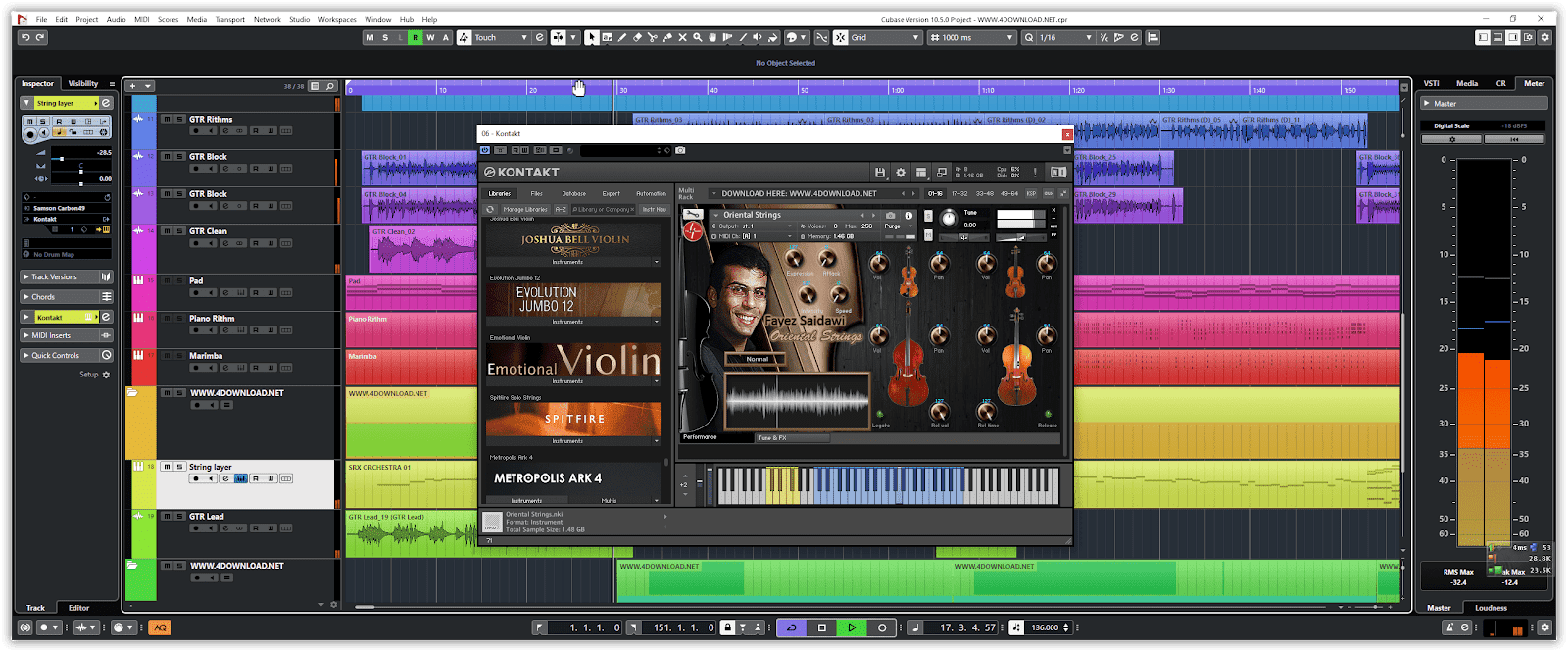Expand MIDI Inserts section

point(67,335)
